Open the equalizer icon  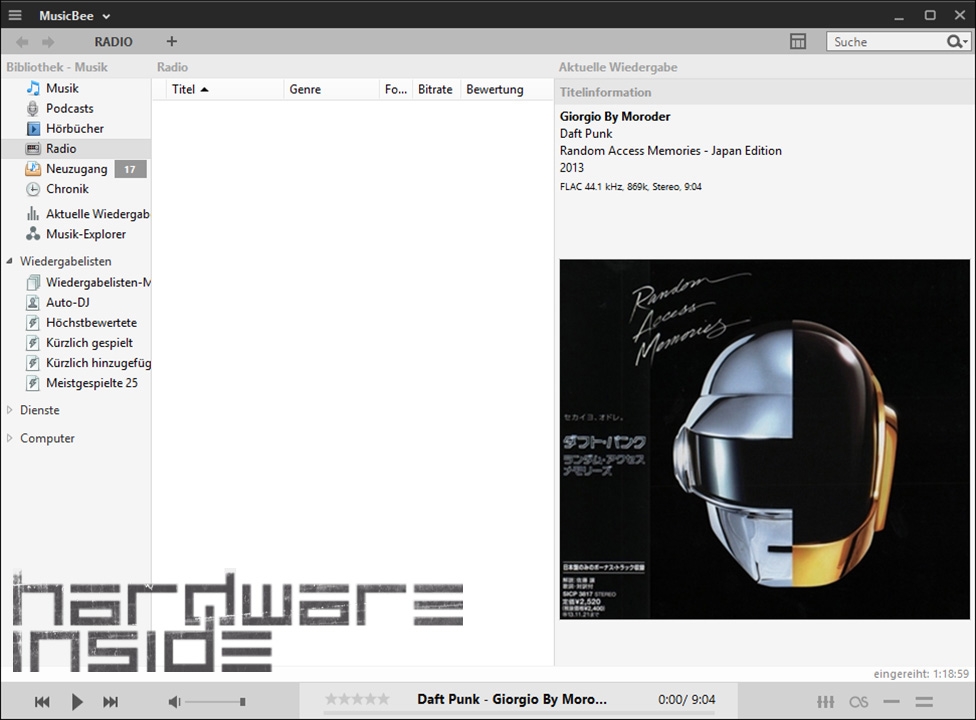[825, 702]
